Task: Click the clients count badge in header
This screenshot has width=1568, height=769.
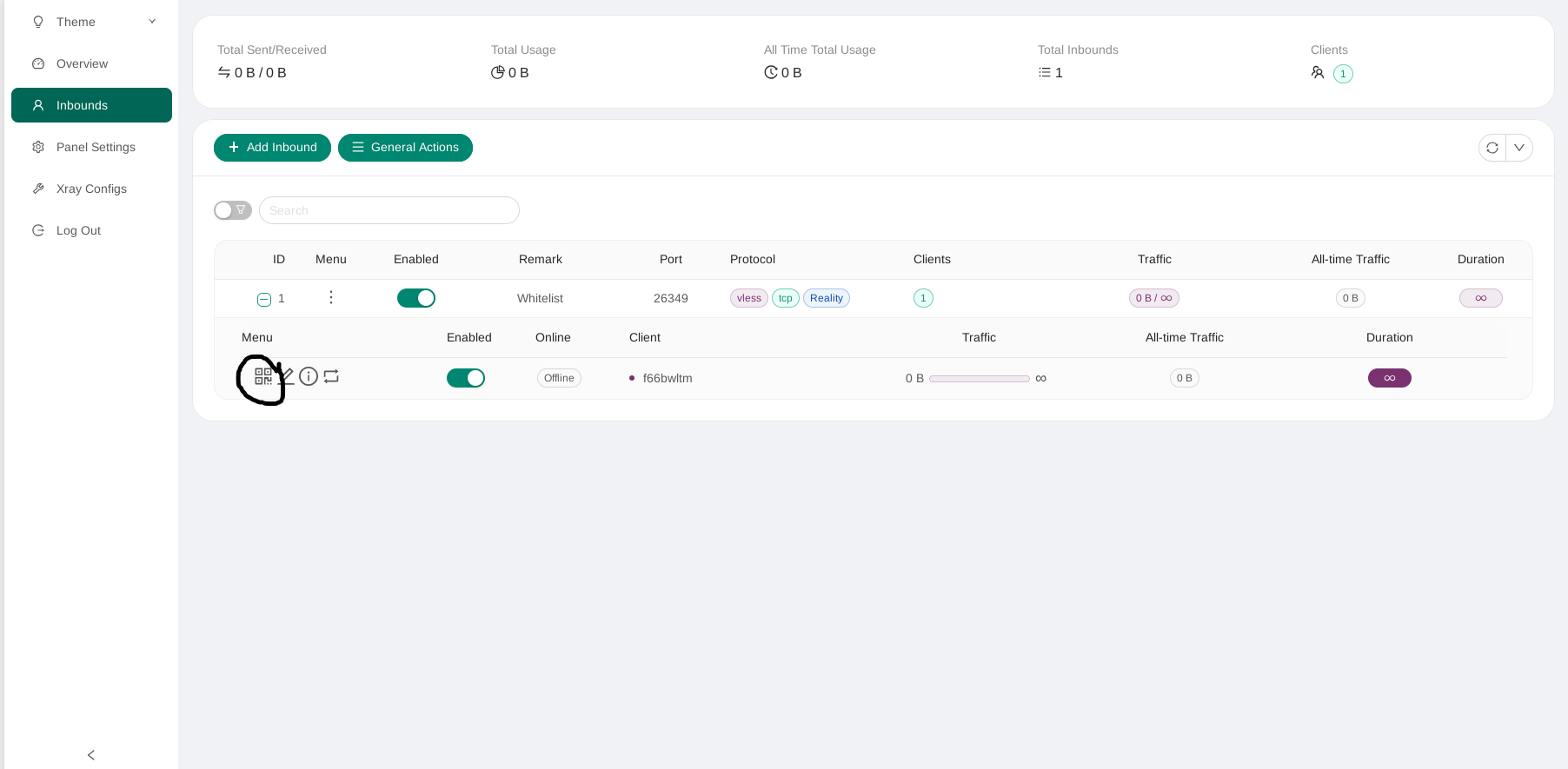Action: (x=1343, y=74)
